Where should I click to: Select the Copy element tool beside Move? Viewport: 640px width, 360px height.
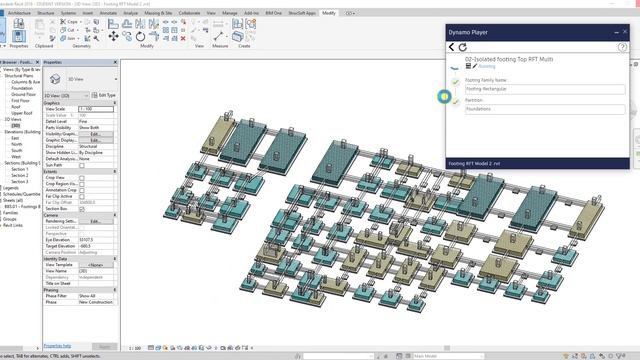[127, 37]
